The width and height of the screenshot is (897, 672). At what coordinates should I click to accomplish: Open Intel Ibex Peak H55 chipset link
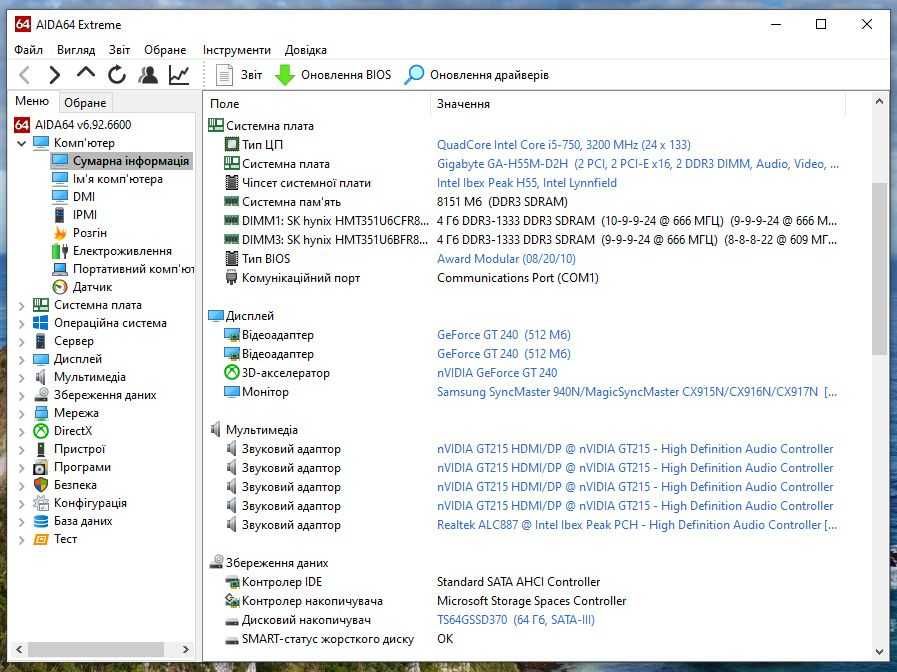(527, 183)
